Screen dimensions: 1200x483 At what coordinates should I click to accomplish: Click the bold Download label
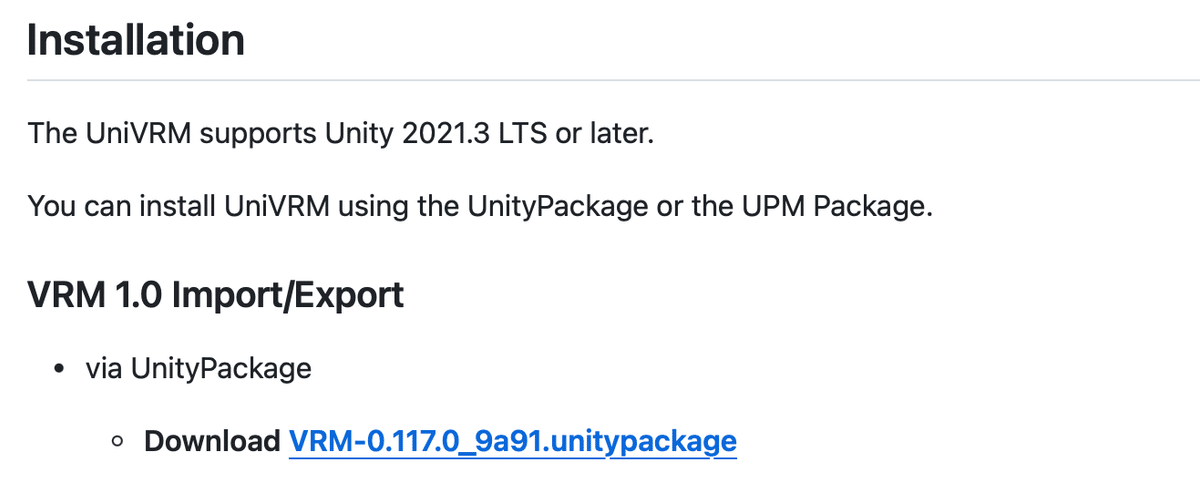(x=212, y=440)
